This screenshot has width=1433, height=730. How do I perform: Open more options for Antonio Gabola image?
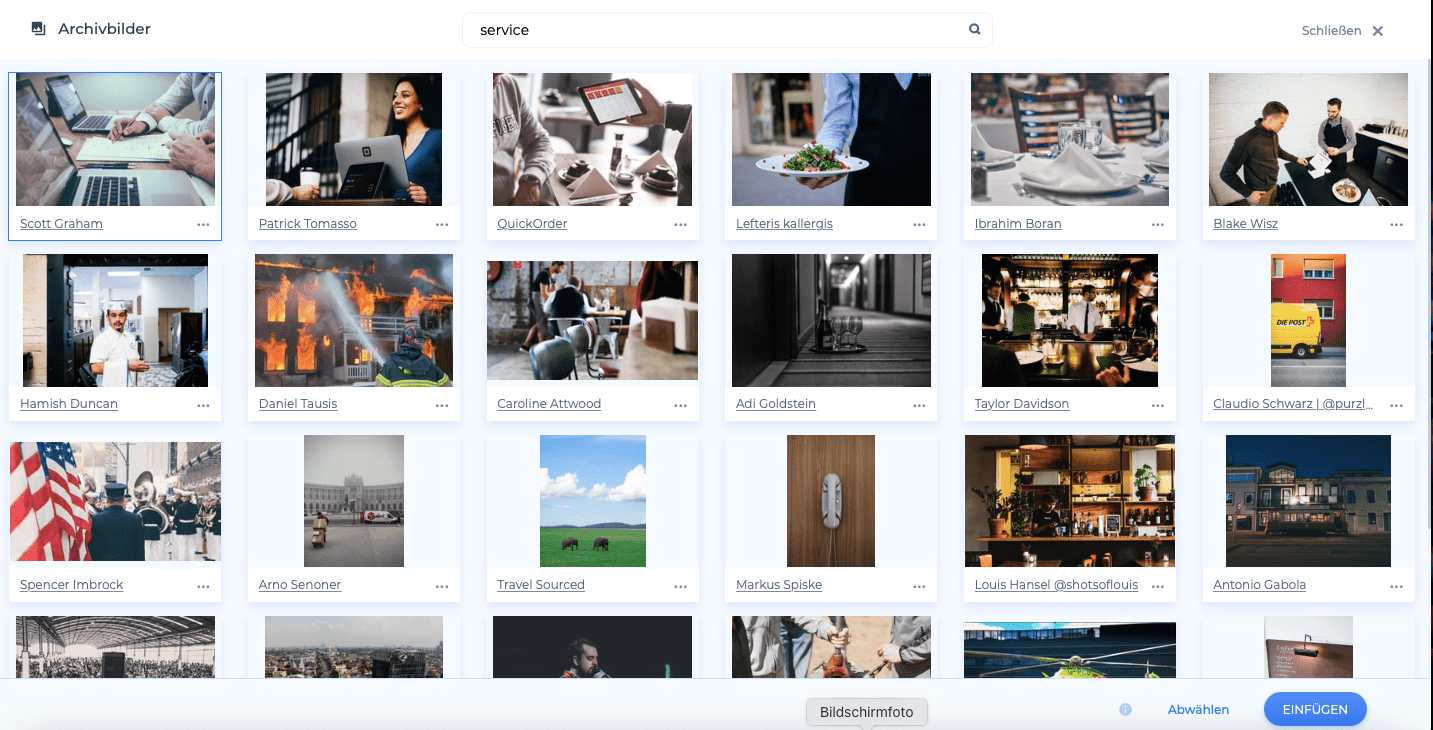[1396, 586]
